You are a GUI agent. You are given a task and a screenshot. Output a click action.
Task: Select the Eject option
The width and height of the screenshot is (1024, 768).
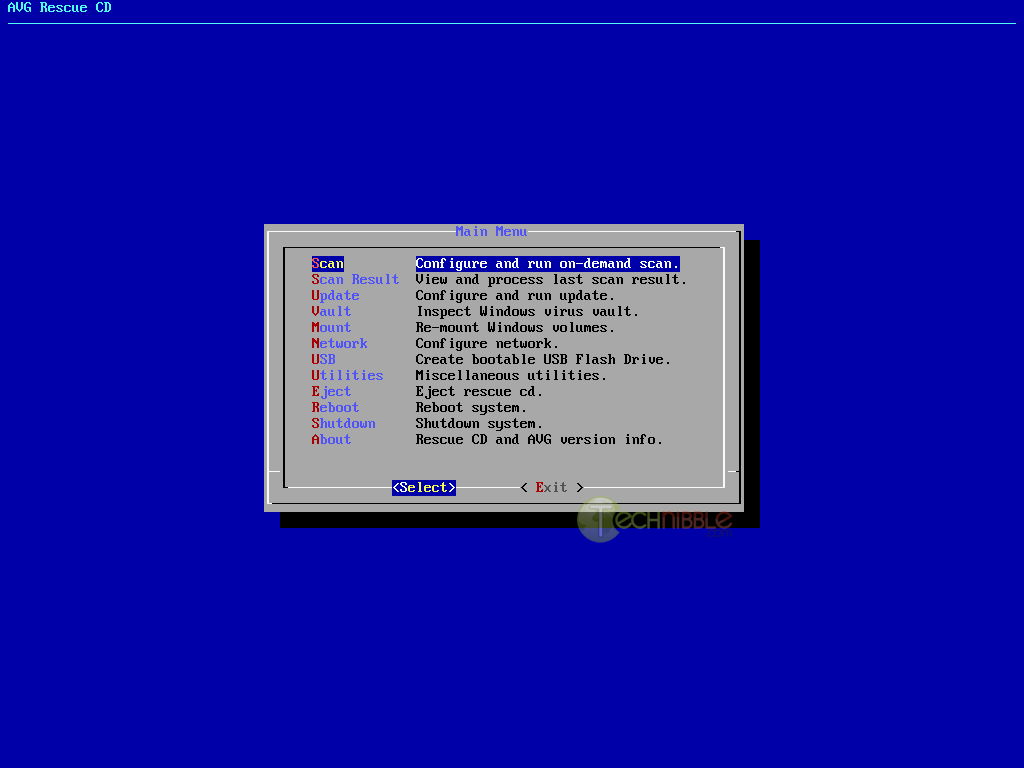tap(331, 392)
